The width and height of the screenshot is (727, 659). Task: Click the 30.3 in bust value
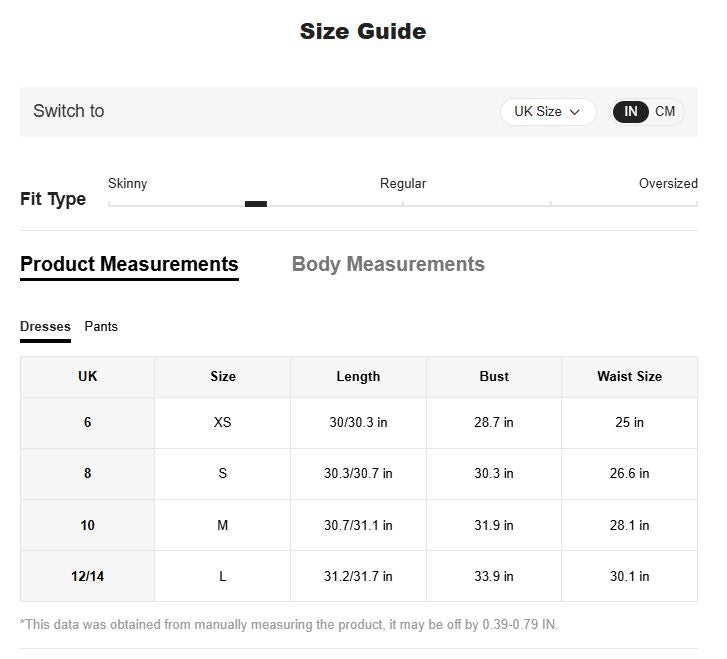pyautogui.click(x=494, y=474)
